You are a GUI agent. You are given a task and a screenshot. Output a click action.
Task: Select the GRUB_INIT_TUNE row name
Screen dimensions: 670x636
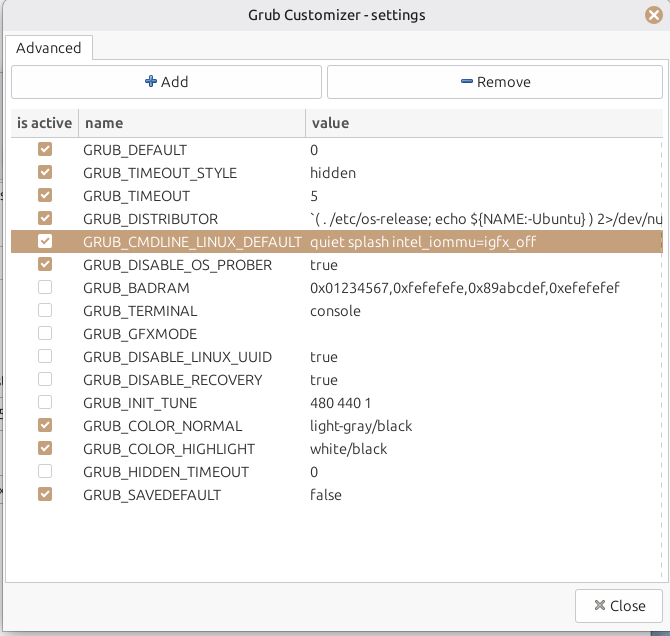140,403
